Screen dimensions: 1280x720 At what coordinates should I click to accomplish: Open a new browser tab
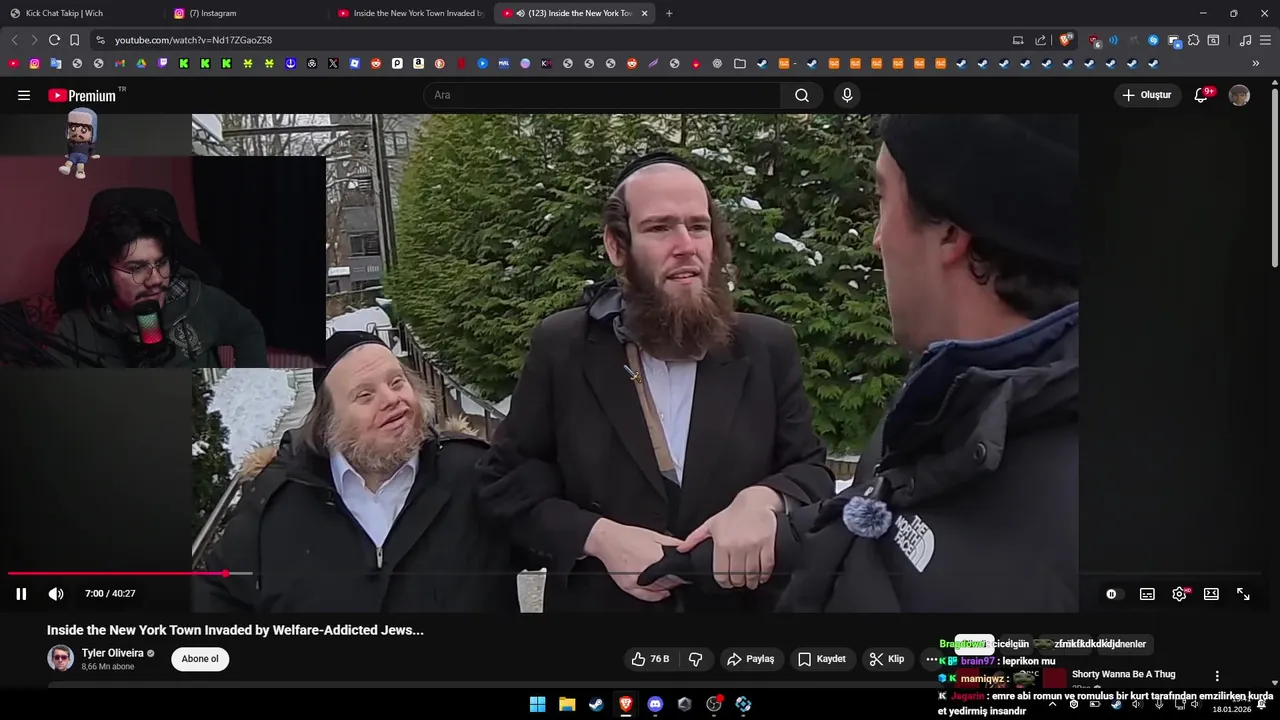point(669,13)
